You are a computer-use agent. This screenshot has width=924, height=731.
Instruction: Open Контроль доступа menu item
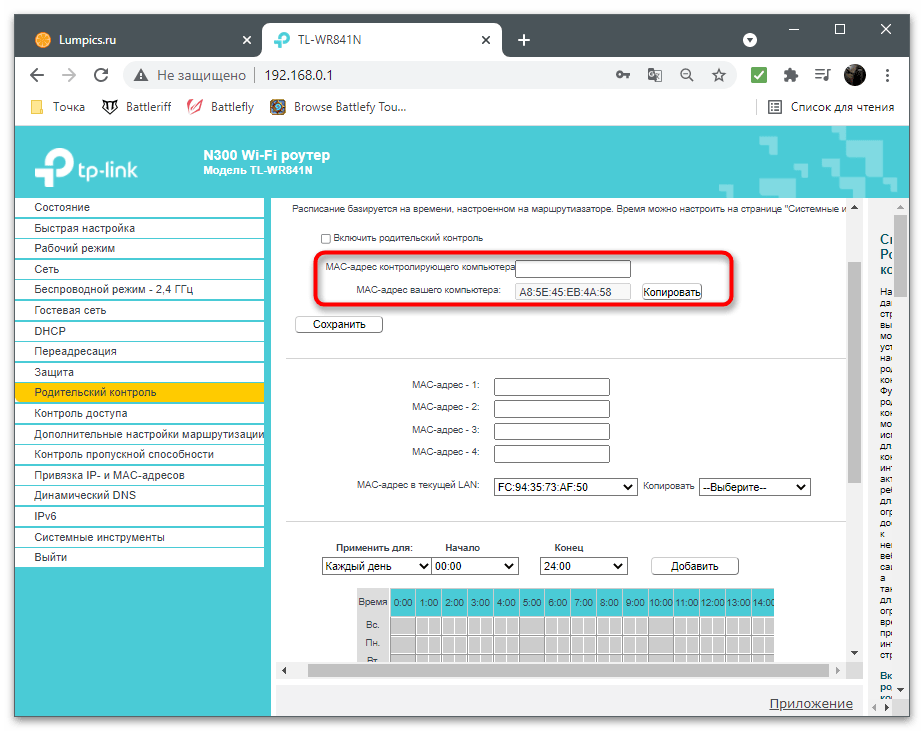click(139, 413)
